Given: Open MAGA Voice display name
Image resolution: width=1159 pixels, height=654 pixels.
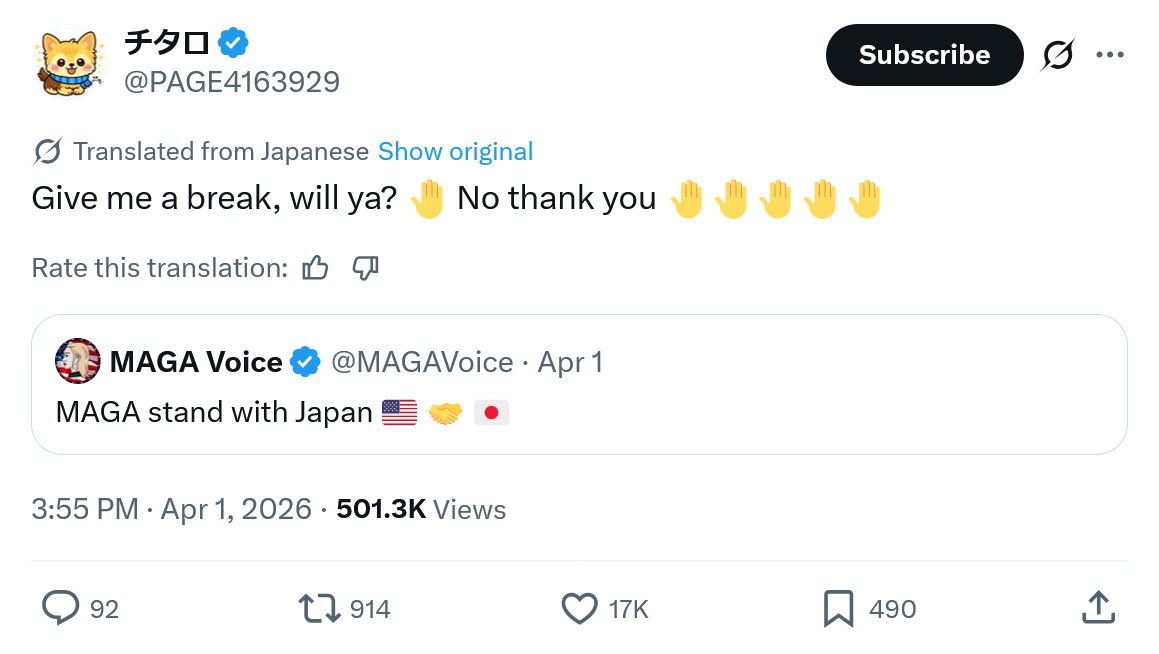Looking at the screenshot, I should pos(196,362).
